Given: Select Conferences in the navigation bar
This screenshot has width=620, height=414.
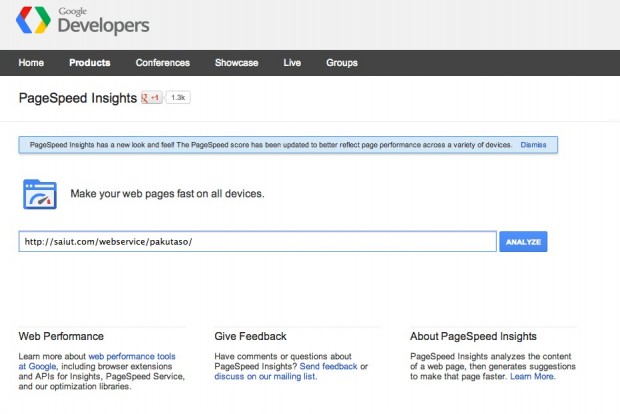Looking at the screenshot, I should click(x=162, y=63).
